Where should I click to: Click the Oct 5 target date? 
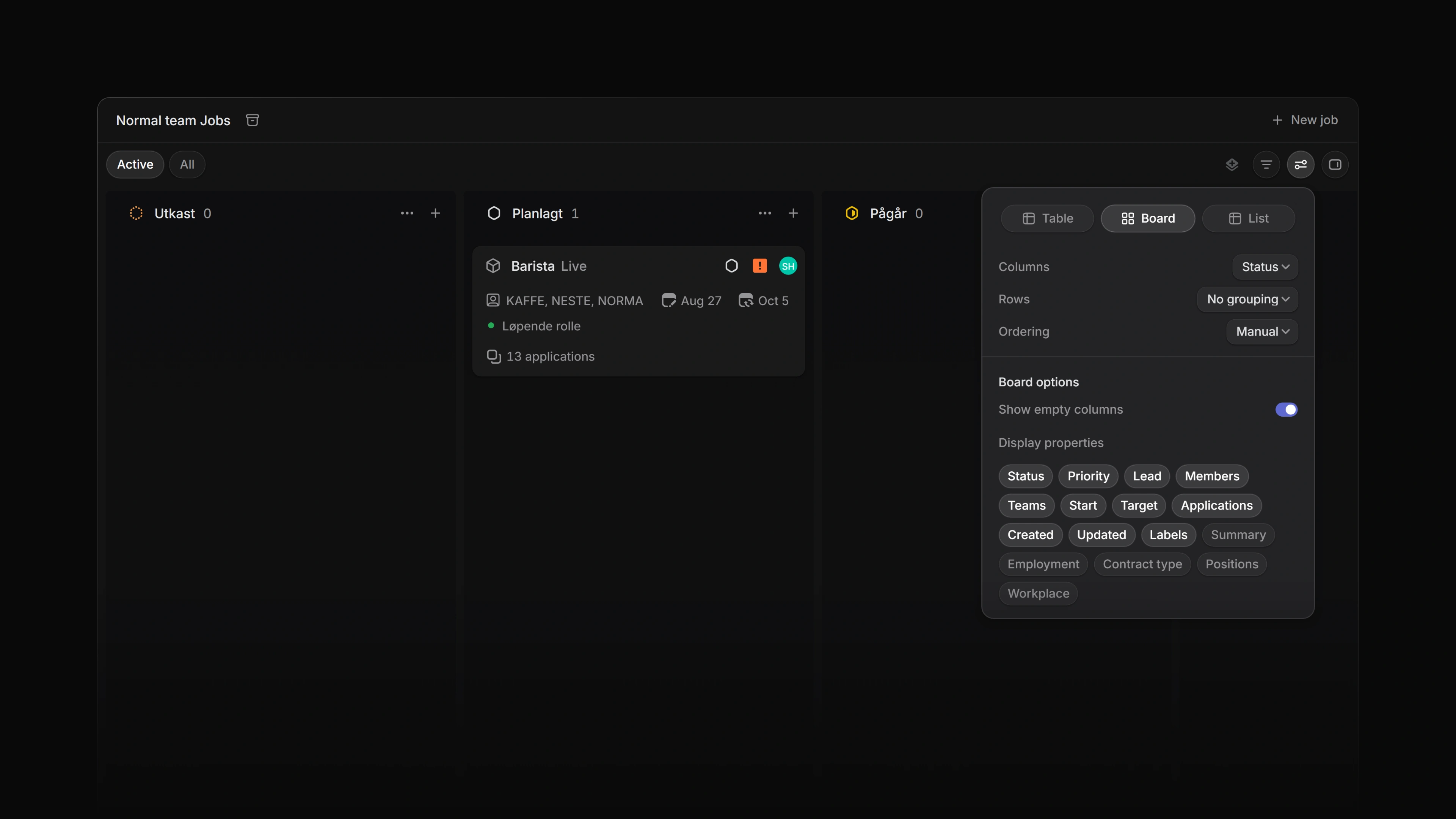click(x=764, y=300)
